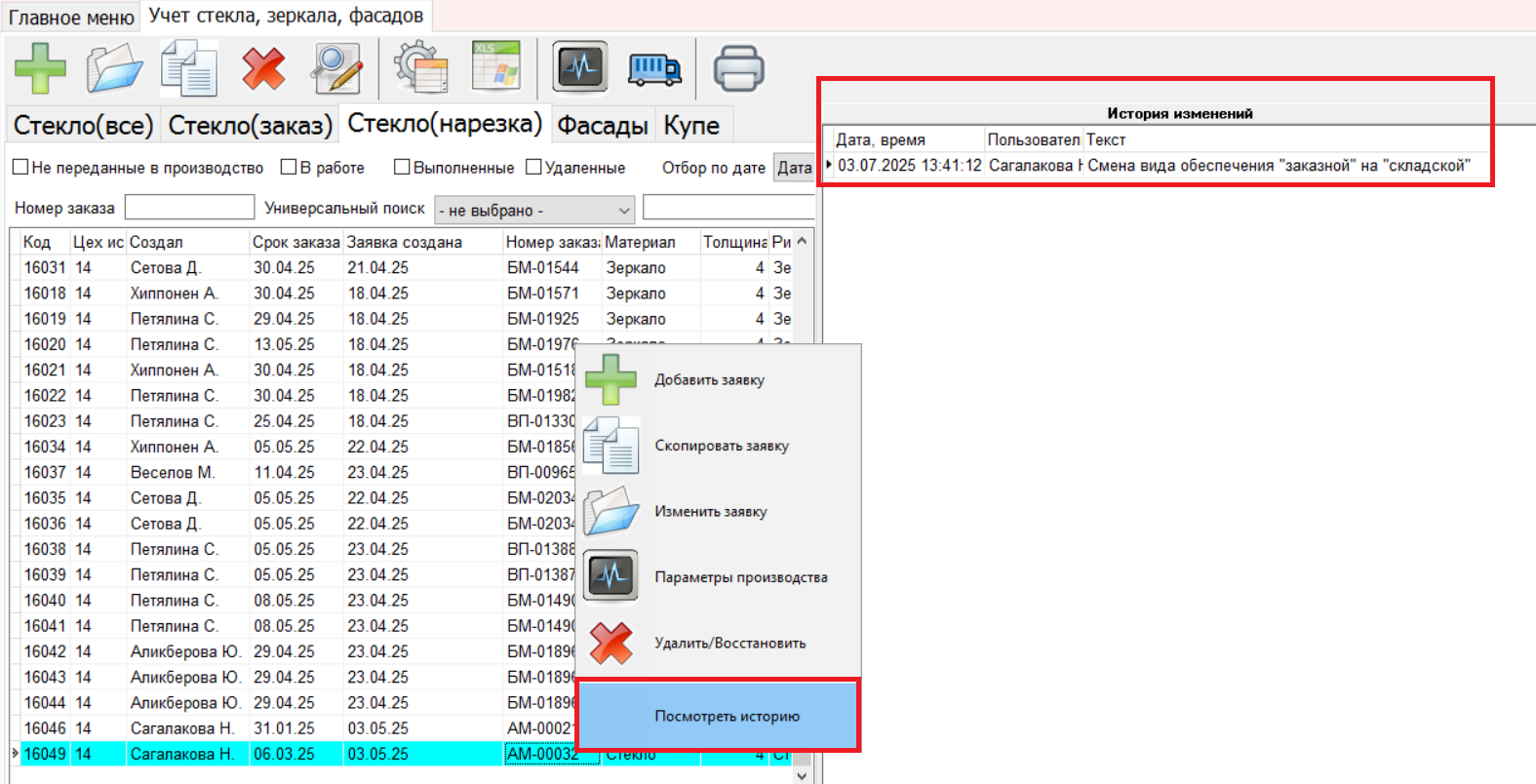1536x784 pixels.
Task: Click the open folder edit icon in toolbar
Action: click(114, 68)
